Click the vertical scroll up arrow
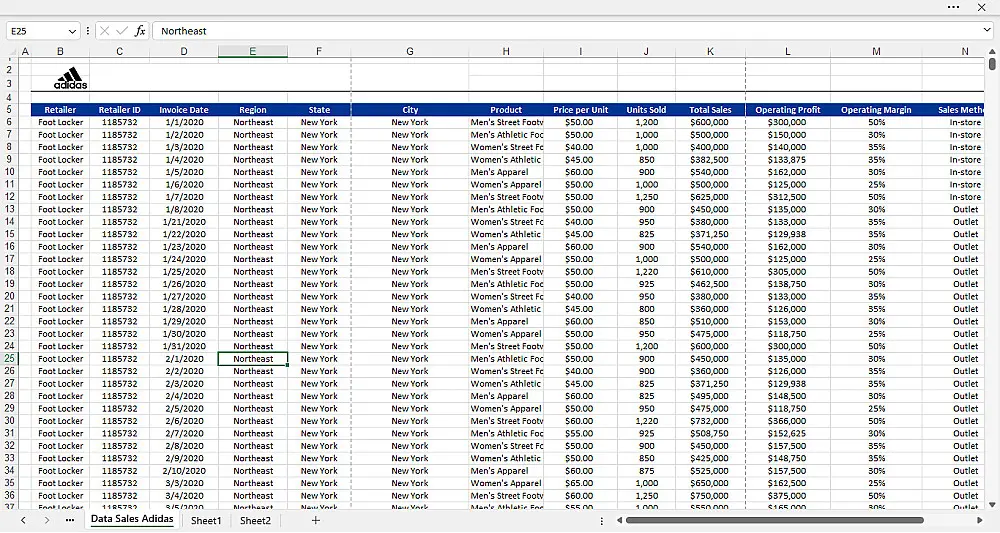Image resolution: width=1000 pixels, height=533 pixels. tap(992, 51)
